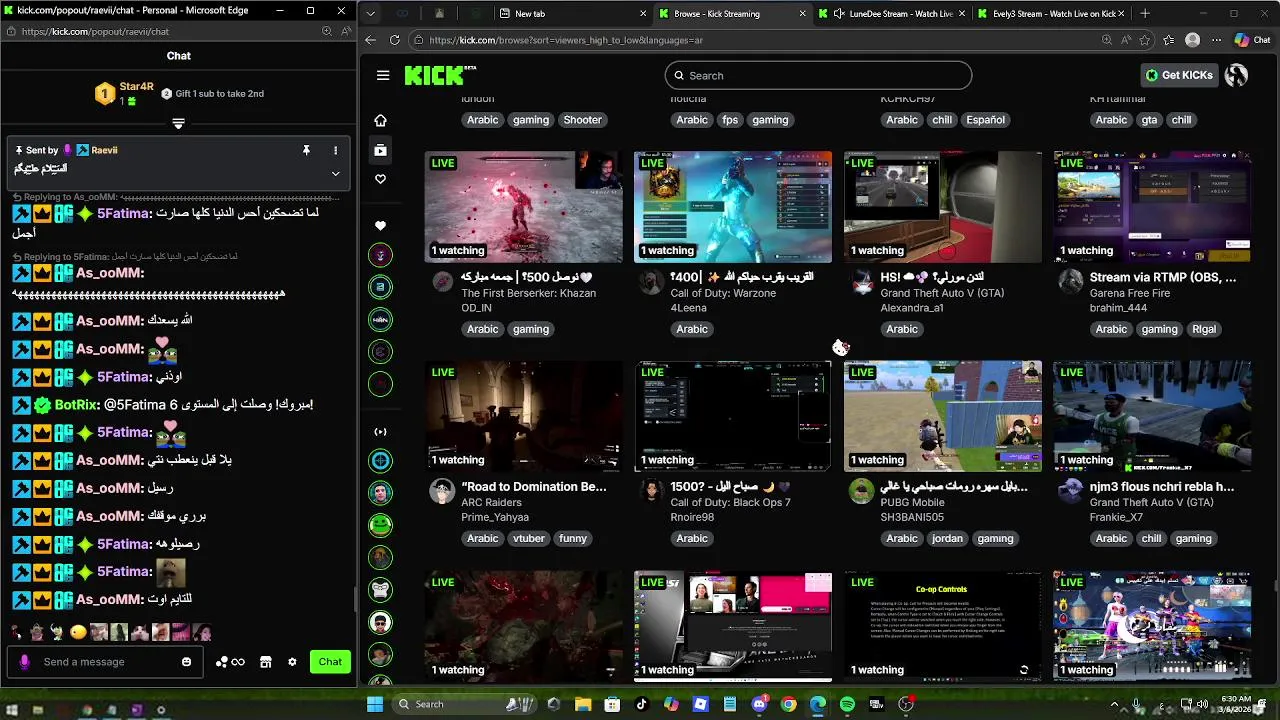1280x720 pixels.
Task: Click the emoji picker in chat input
Action: pyautogui.click(x=186, y=662)
